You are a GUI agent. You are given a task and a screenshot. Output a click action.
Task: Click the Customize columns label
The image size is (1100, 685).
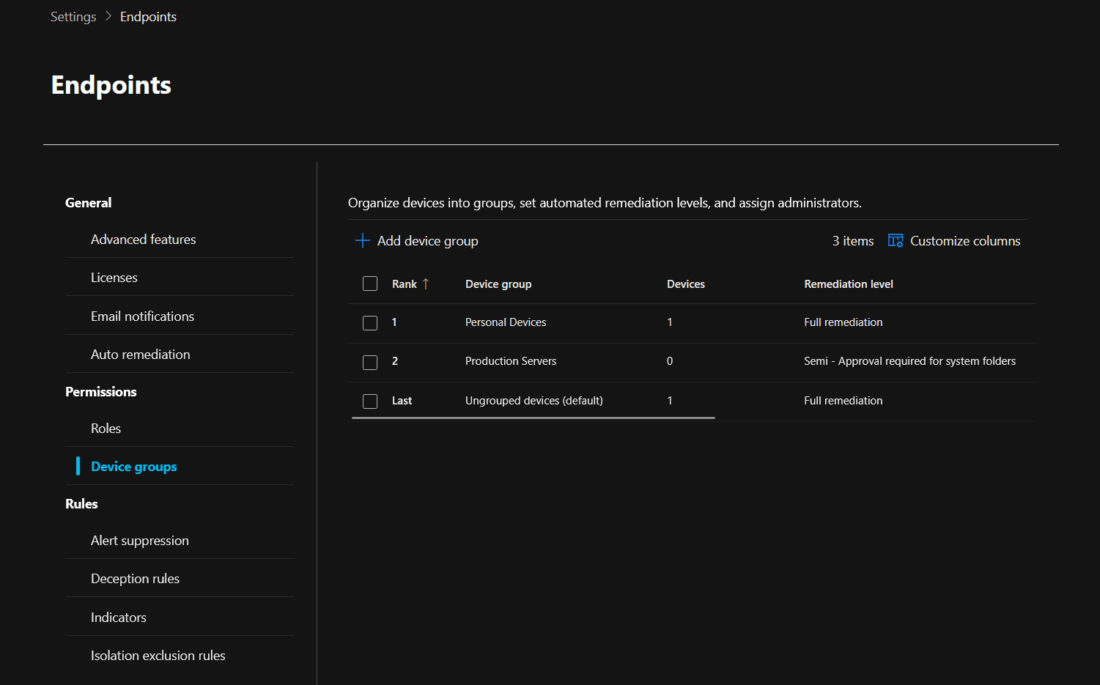pyautogui.click(x=965, y=241)
